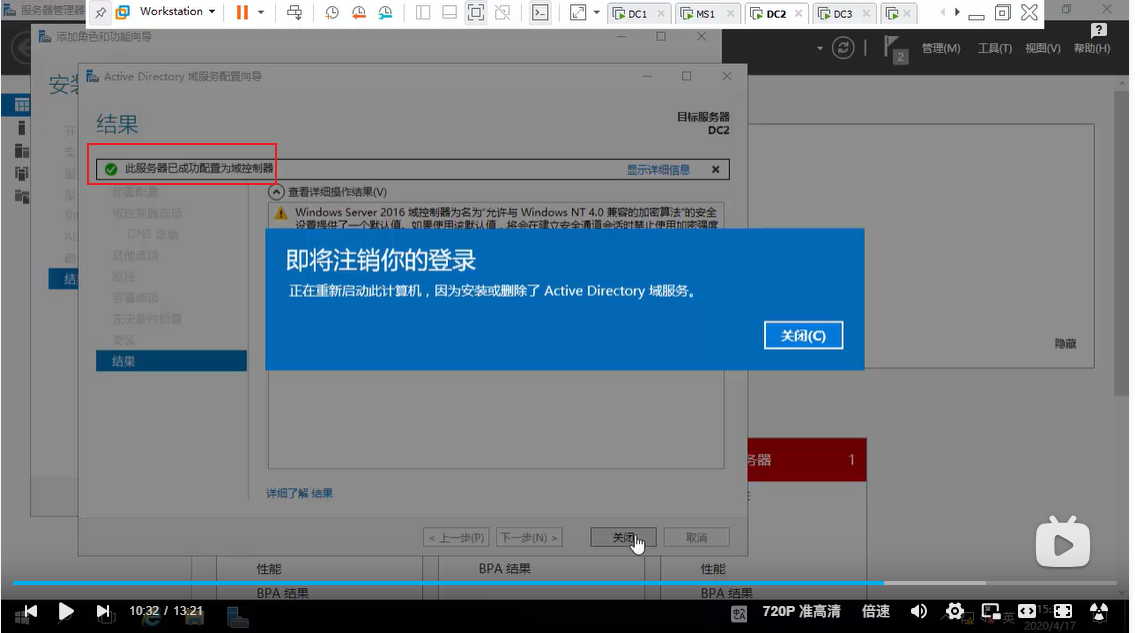Show or hide the library sidebar view

[x=423, y=12]
